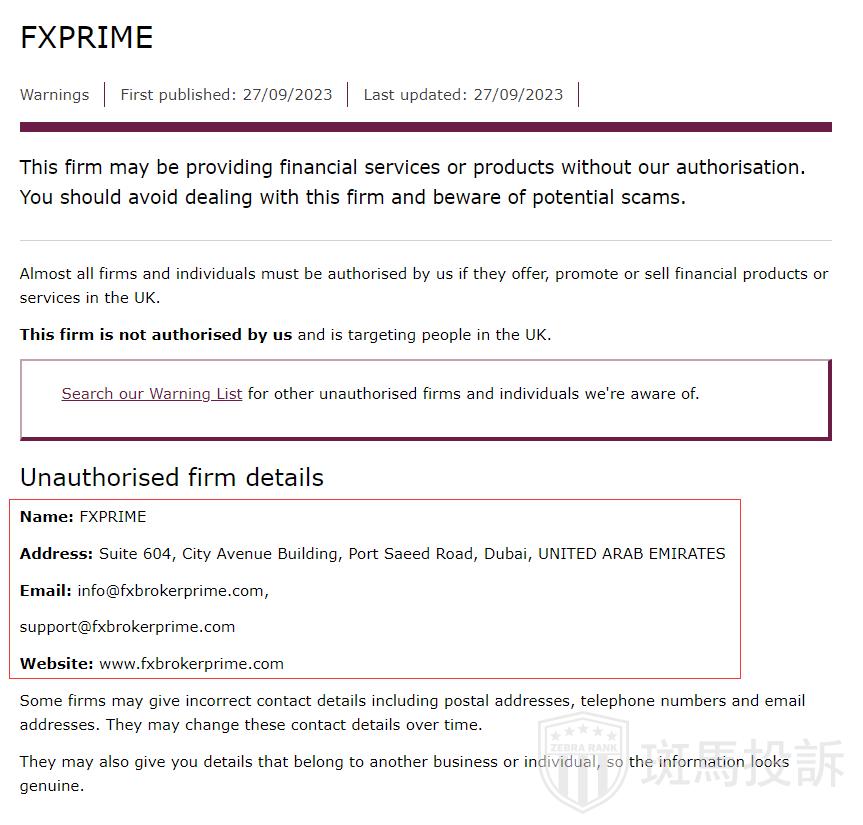Open the 'Search our Warning List' link
This screenshot has width=863, height=825.
(152, 394)
